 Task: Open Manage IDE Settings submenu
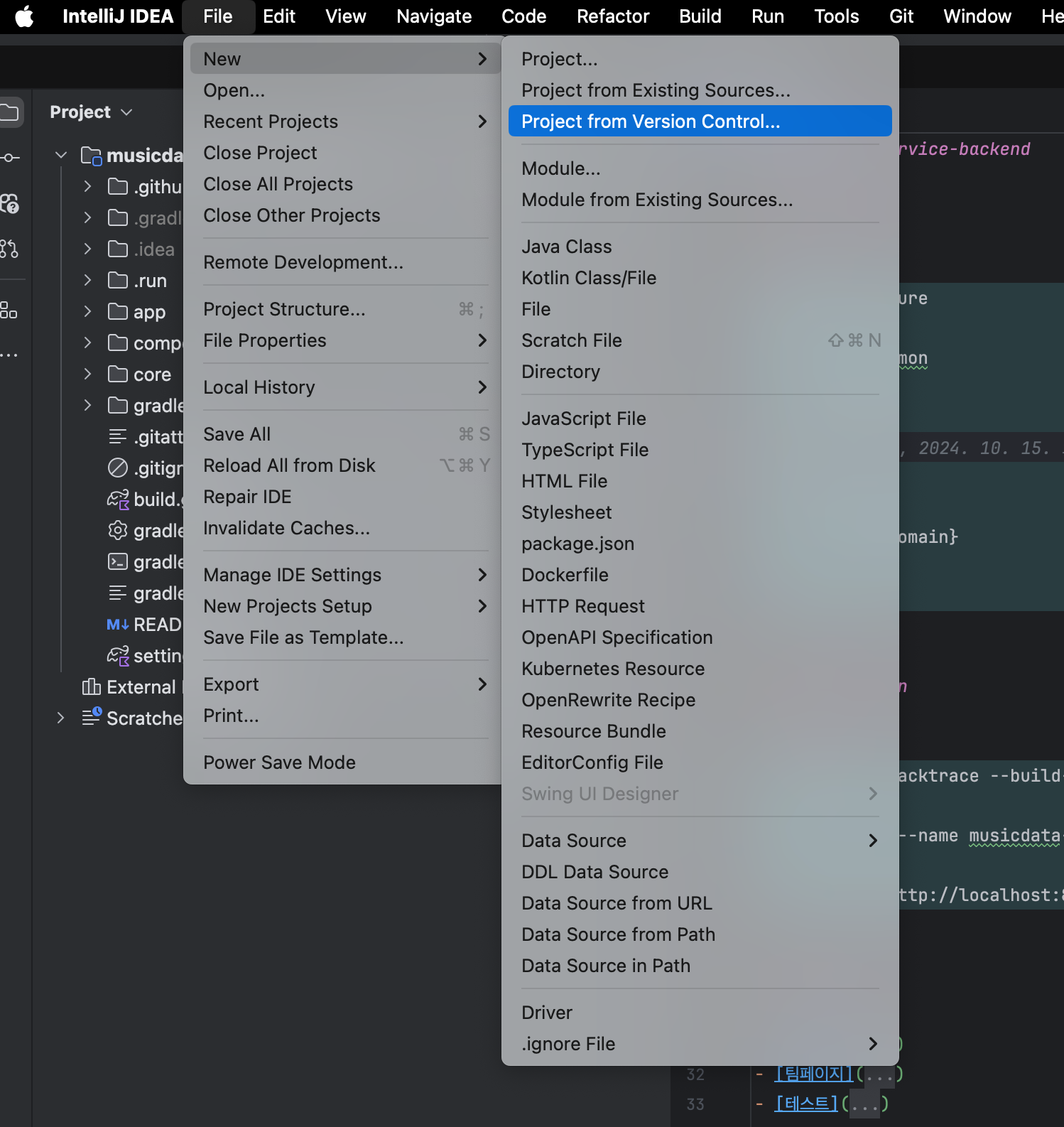coord(346,575)
